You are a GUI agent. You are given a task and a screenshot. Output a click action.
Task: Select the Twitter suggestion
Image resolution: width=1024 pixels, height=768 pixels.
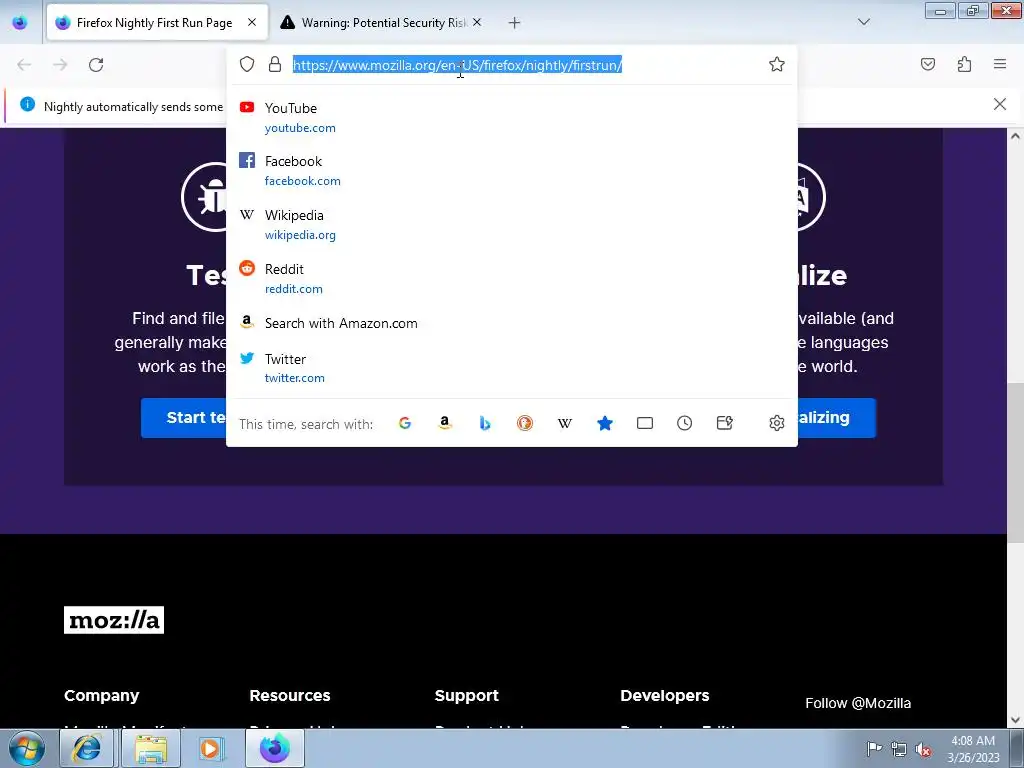[x=511, y=368]
